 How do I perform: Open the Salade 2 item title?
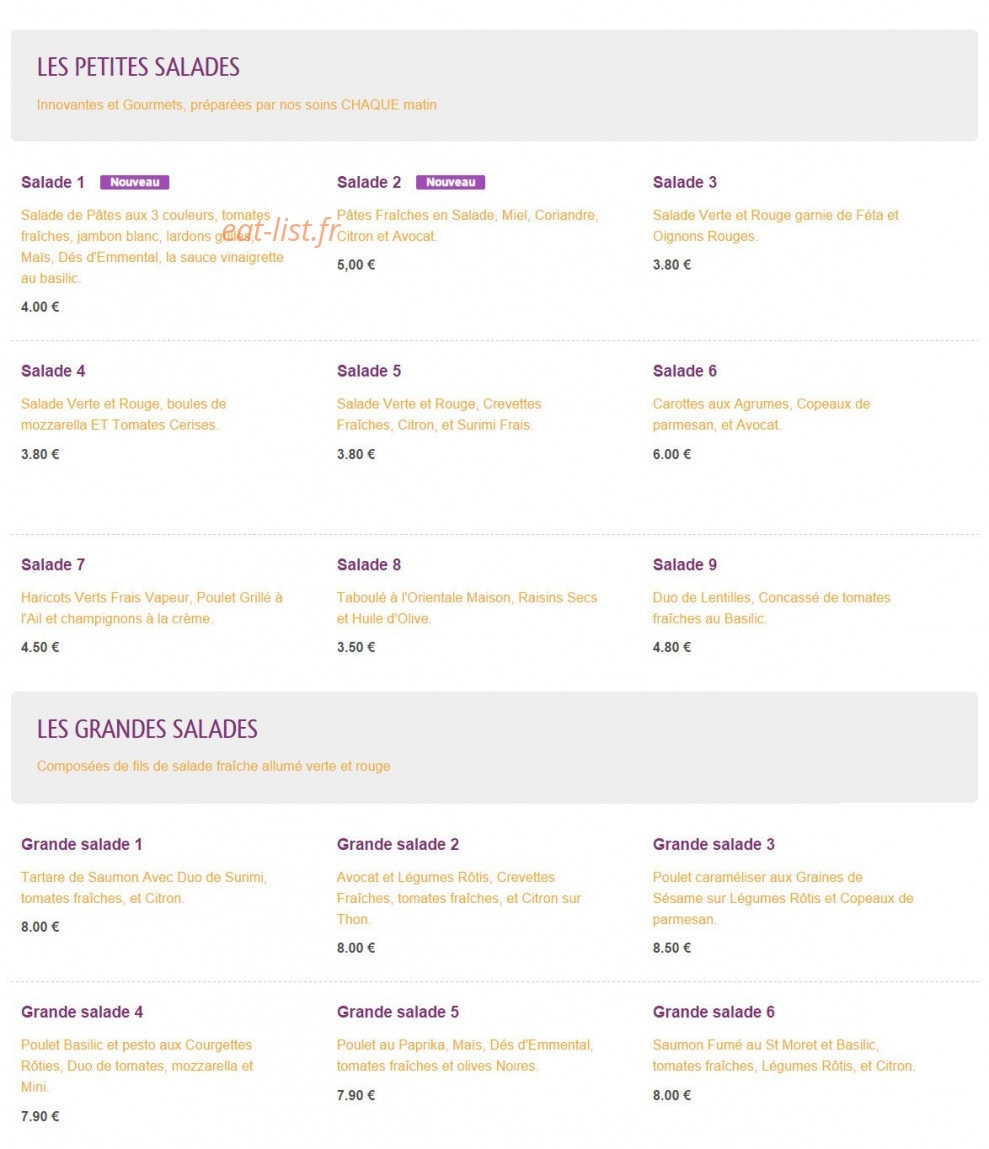(x=368, y=182)
